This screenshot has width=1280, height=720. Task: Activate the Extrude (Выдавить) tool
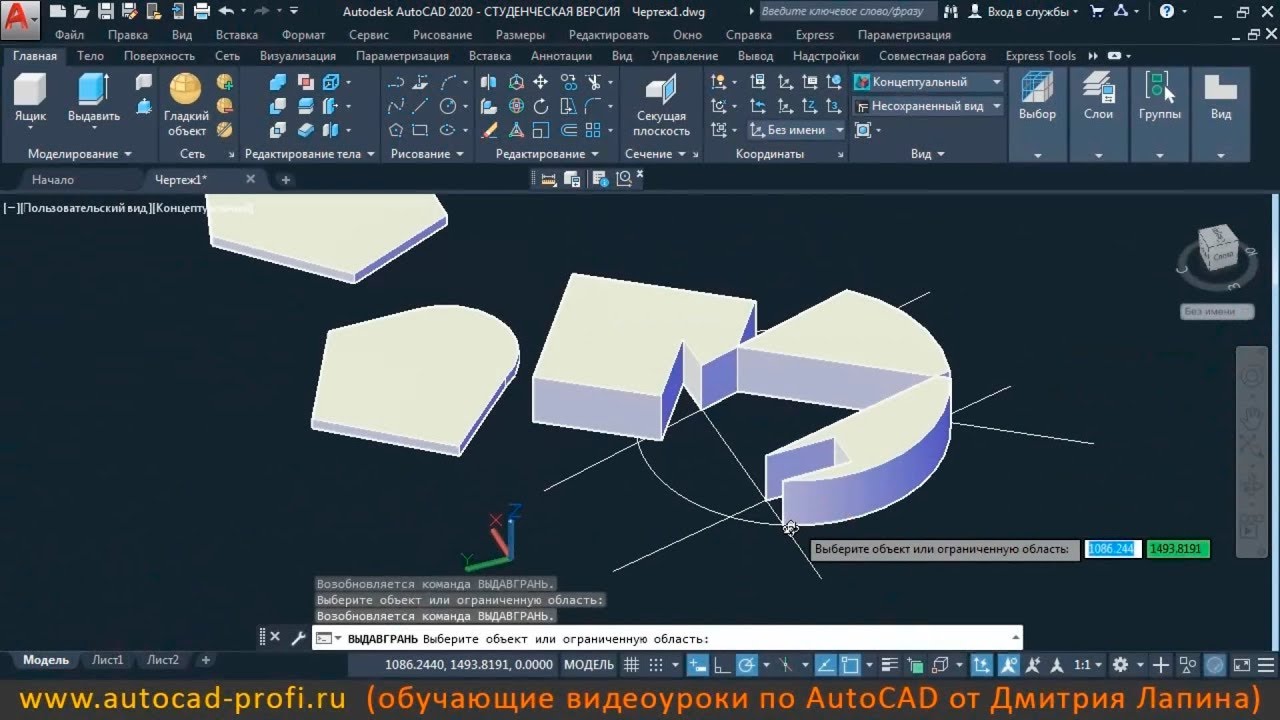coord(93,100)
